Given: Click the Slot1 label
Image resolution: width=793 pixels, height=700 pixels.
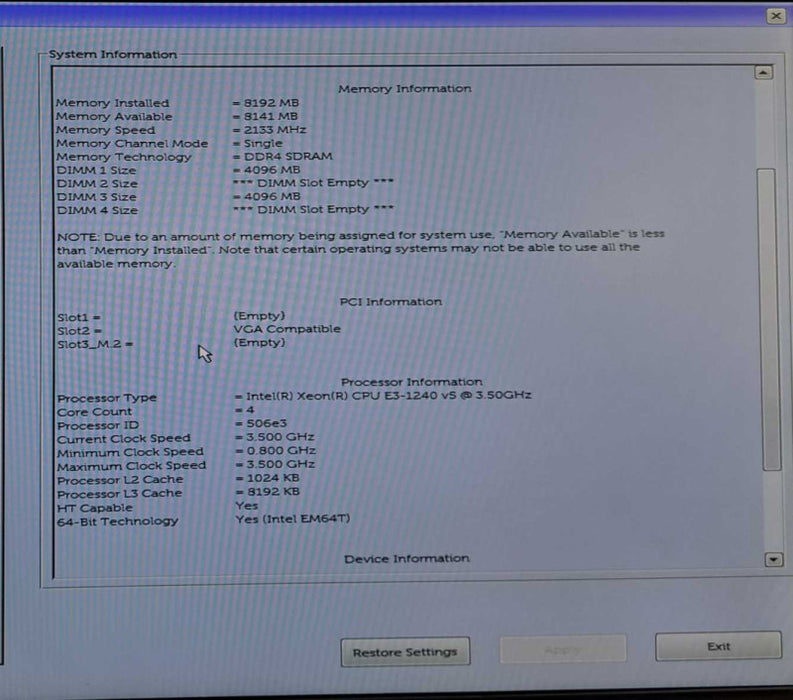Looking at the screenshot, I should point(78,318).
